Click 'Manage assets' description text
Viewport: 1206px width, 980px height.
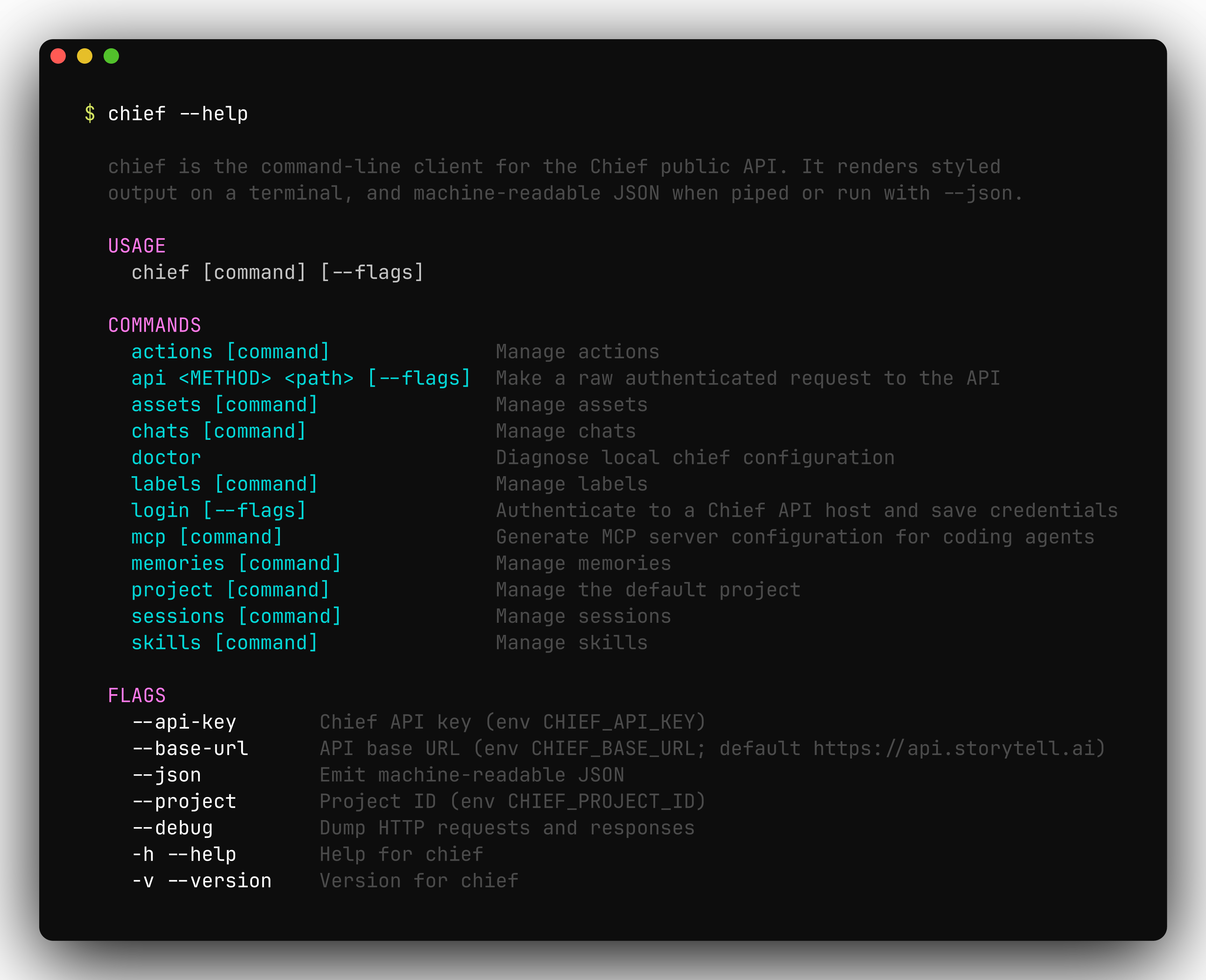572,405
